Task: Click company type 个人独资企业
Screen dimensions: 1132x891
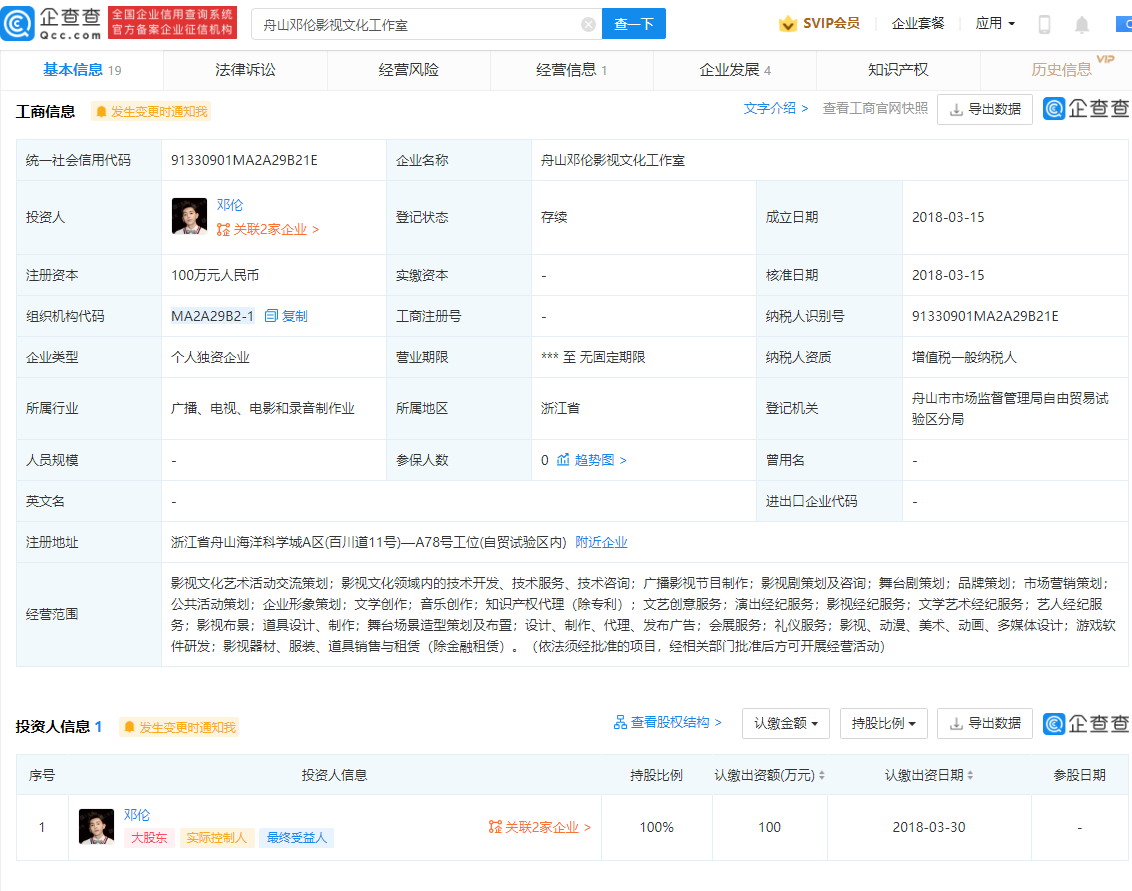Action: [x=210, y=357]
